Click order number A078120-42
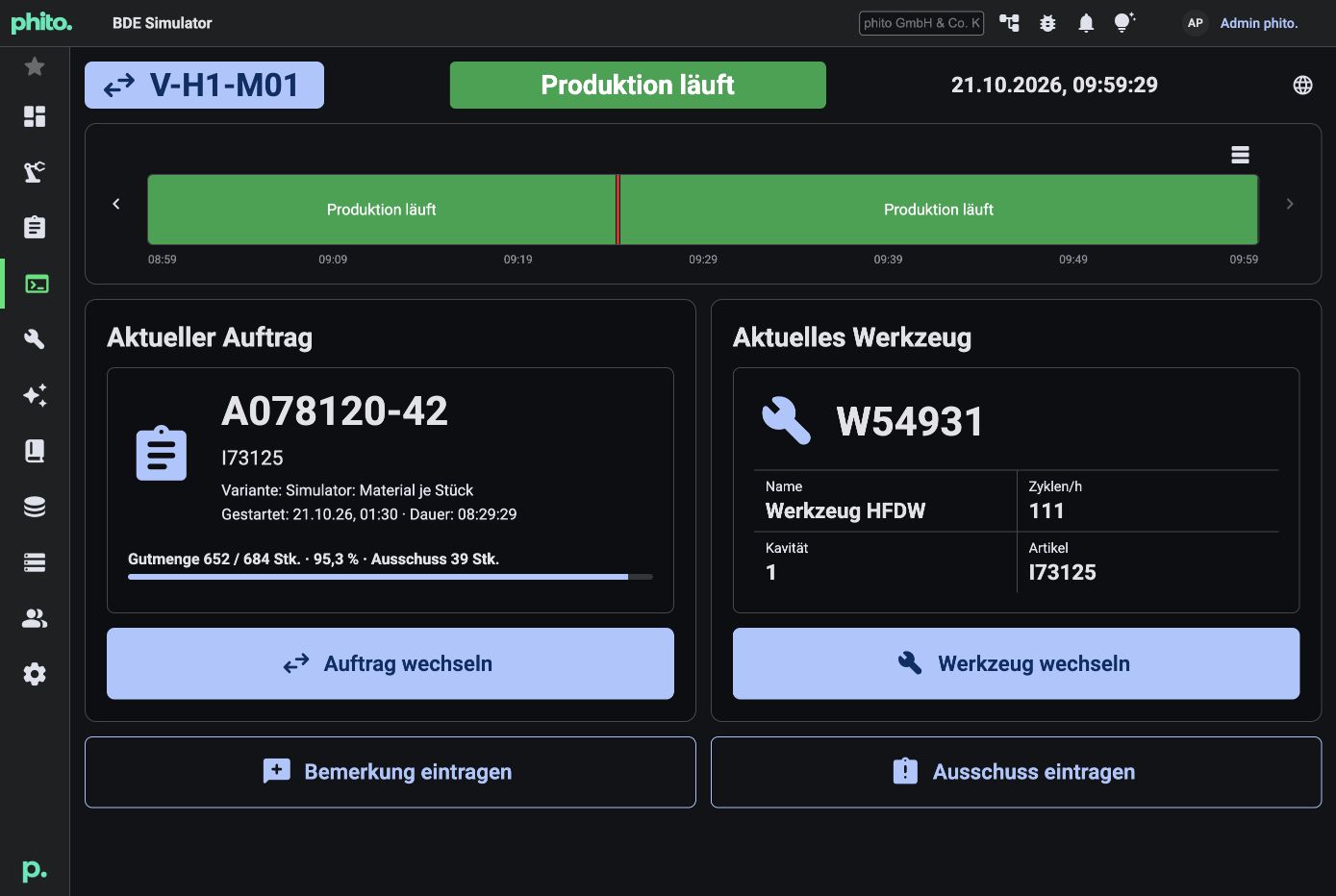 335,411
